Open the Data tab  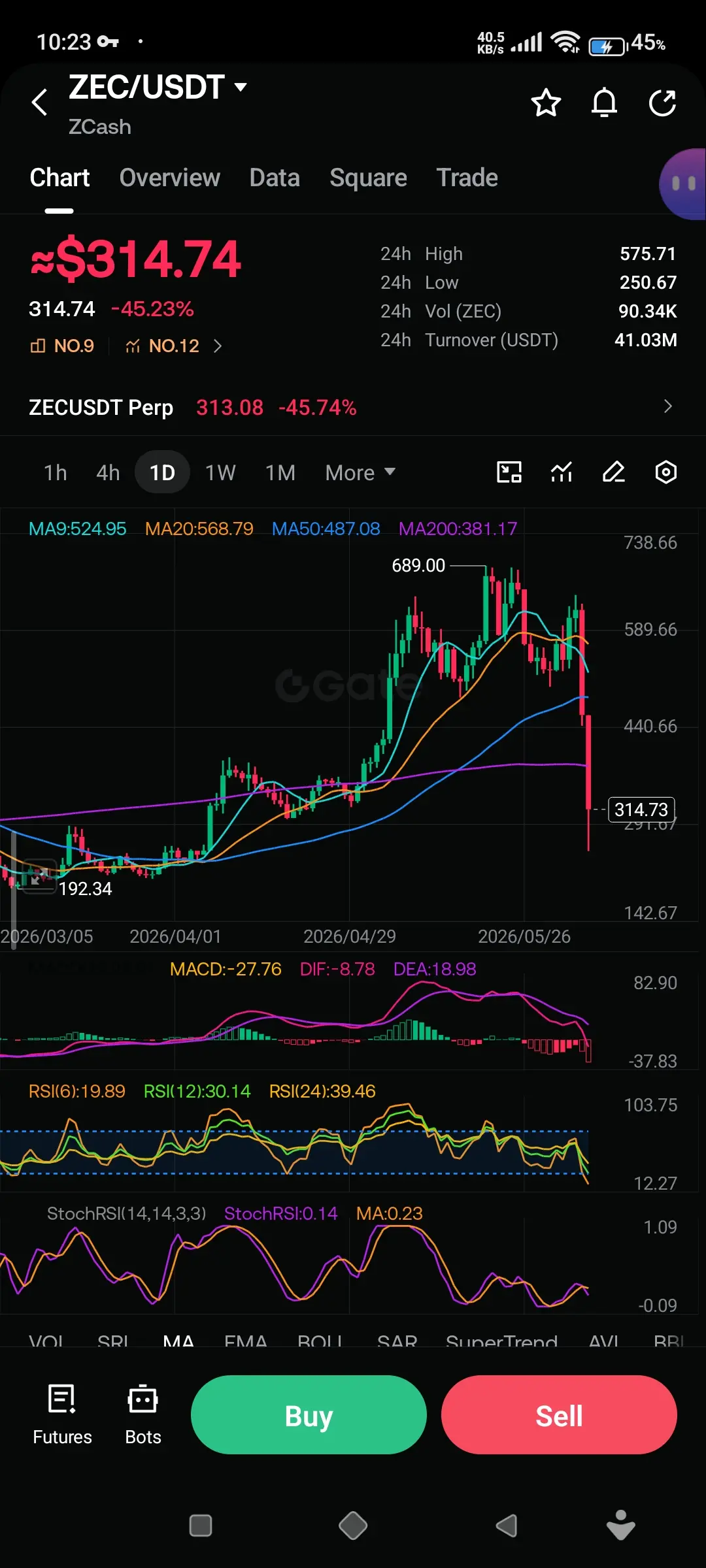(x=275, y=178)
